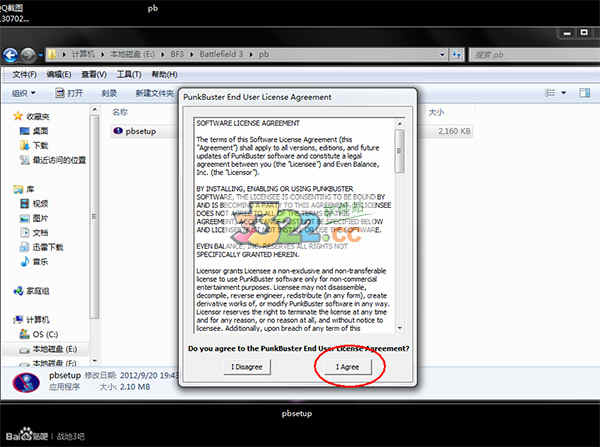Toggle the preview pane icon

pos(584,93)
